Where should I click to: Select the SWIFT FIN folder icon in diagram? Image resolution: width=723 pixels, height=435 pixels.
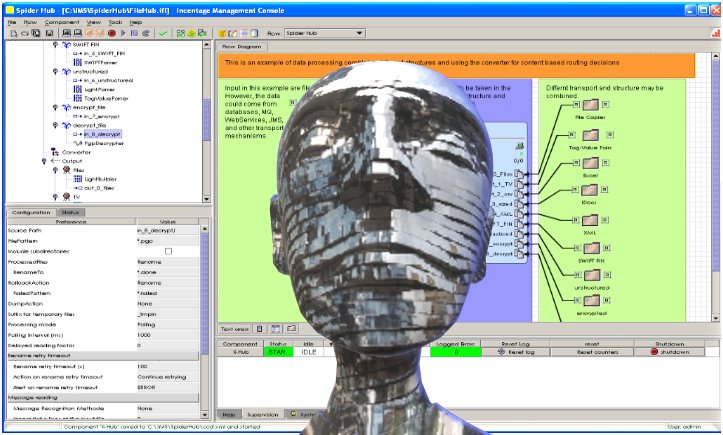click(591, 248)
